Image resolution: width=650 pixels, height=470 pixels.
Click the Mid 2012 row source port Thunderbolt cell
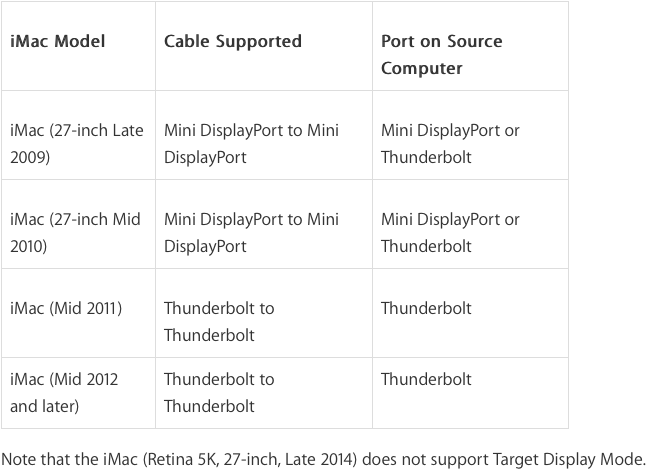pyautogui.click(x=471, y=393)
